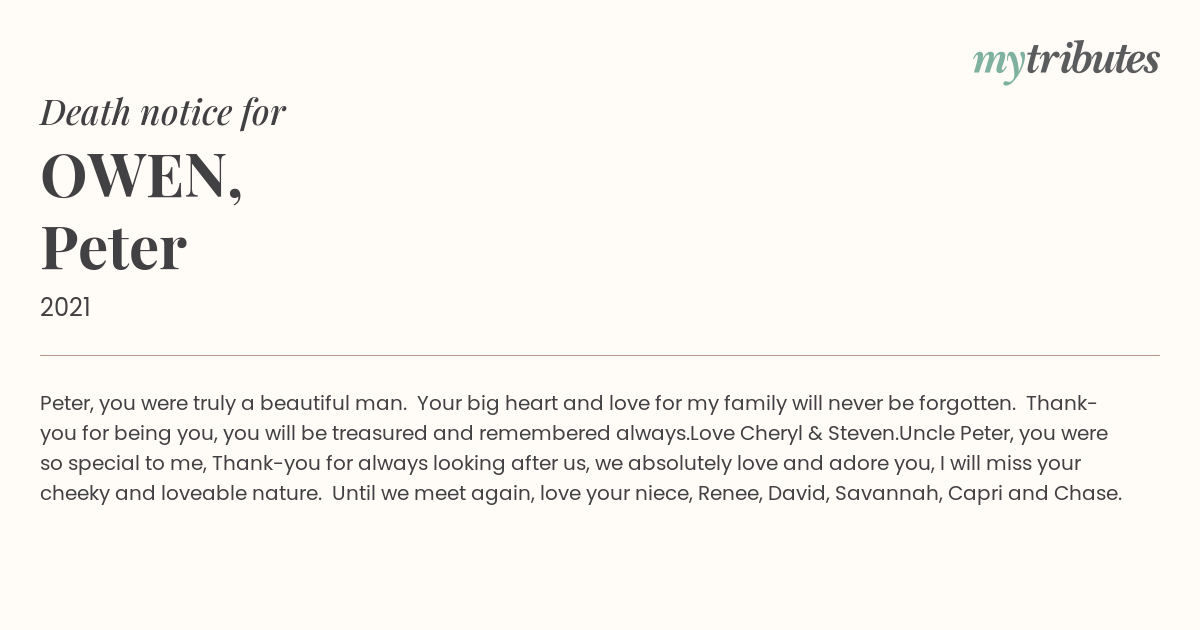The image size is (1200, 630).
Task: Click the surname OWEN
Action: coord(141,175)
